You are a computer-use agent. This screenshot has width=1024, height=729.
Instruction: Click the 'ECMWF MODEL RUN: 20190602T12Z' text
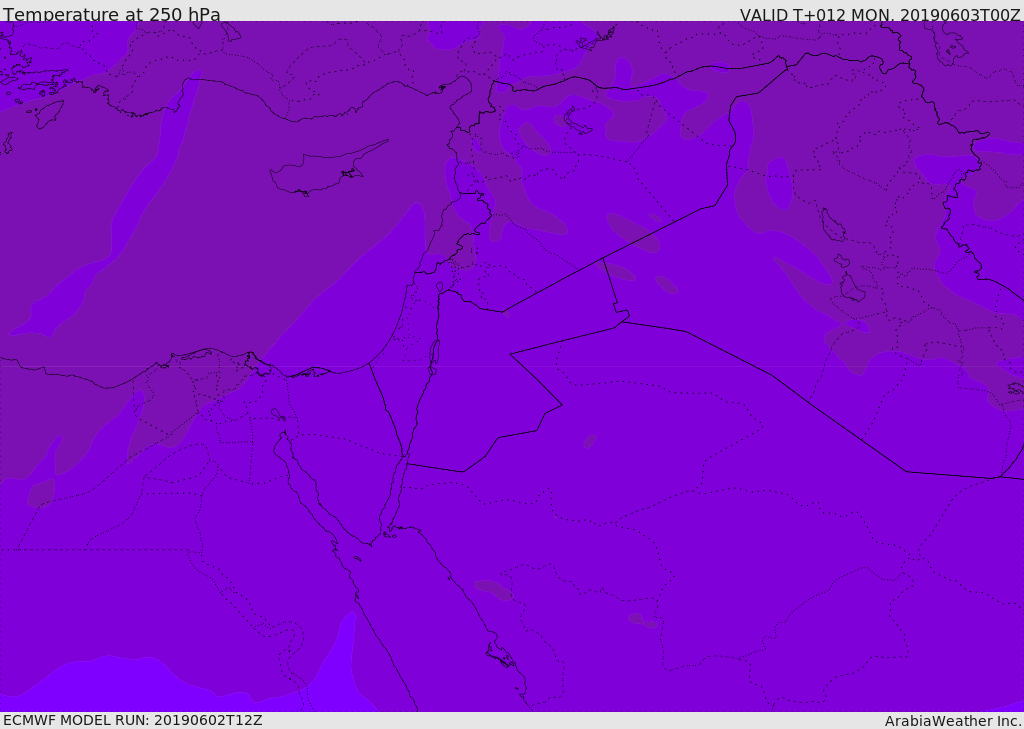133,720
